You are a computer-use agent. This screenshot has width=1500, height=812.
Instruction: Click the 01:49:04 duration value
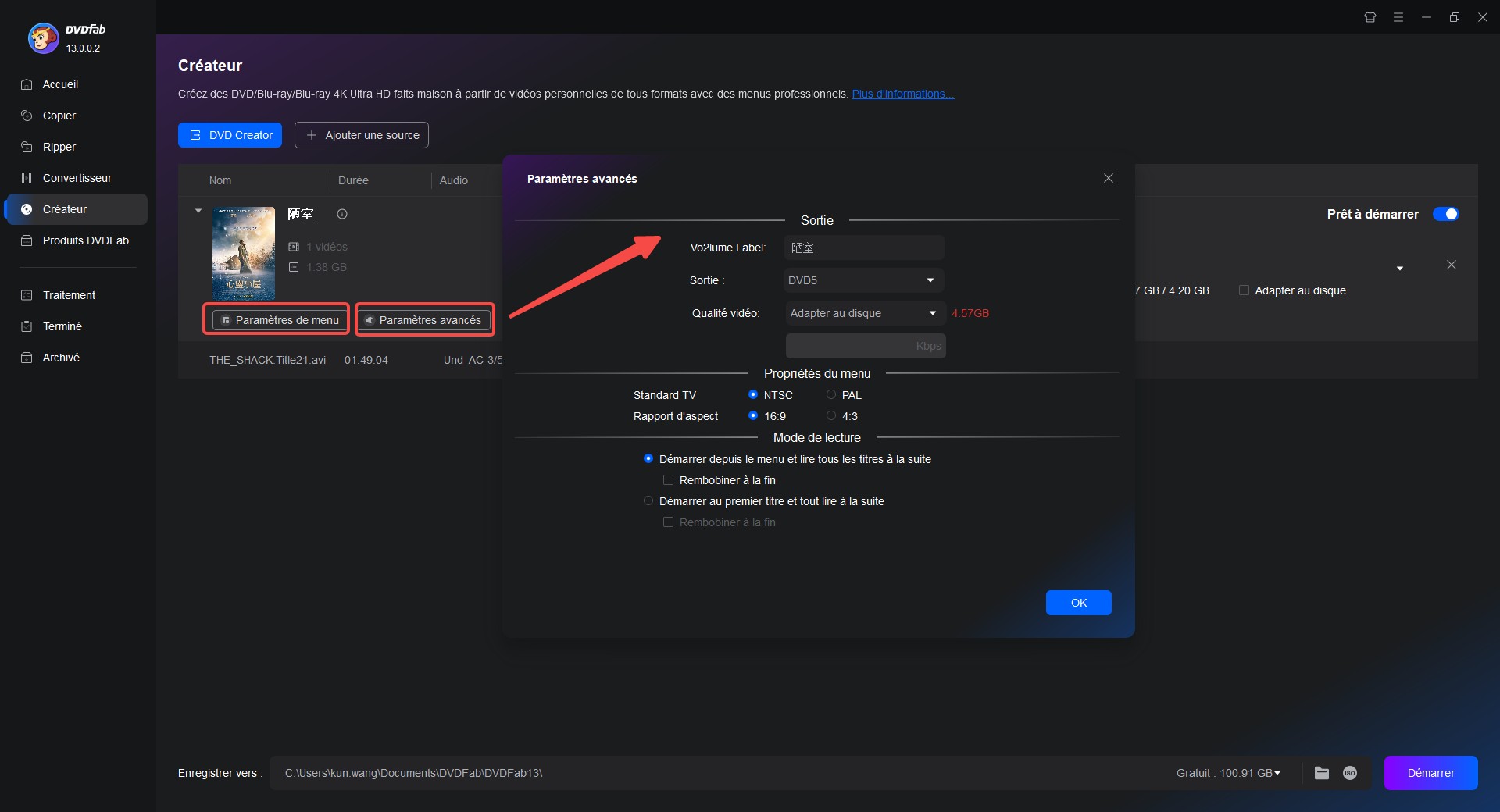pyautogui.click(x=366, y=360)
